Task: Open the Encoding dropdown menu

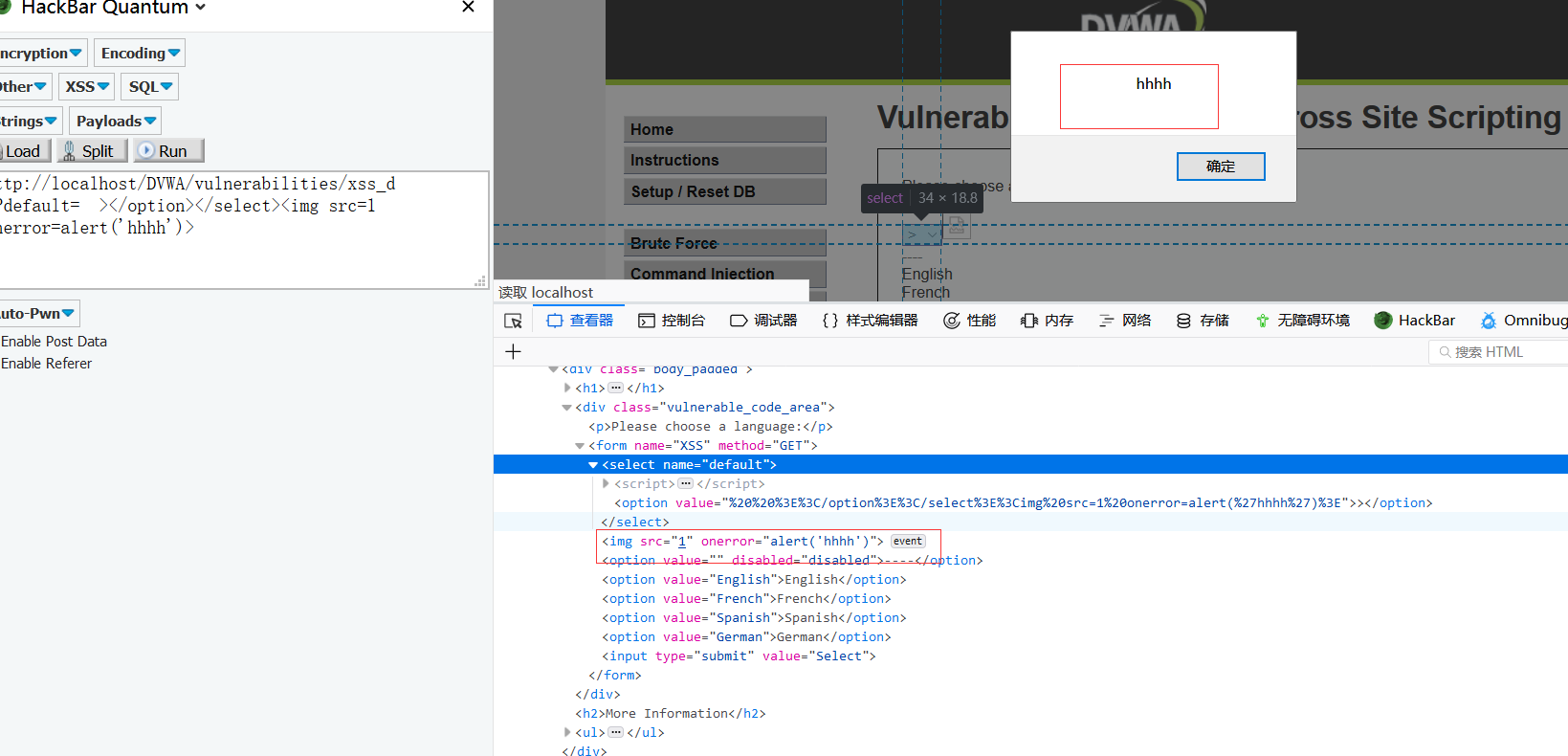Action: pos(140,53)
